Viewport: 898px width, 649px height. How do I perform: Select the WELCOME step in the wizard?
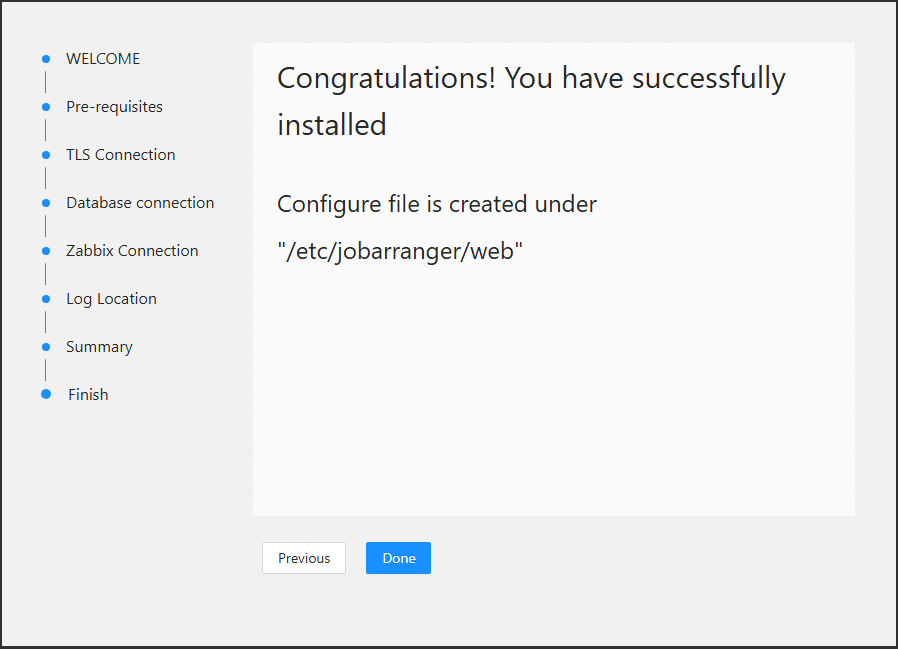click(x=103, y=59)
